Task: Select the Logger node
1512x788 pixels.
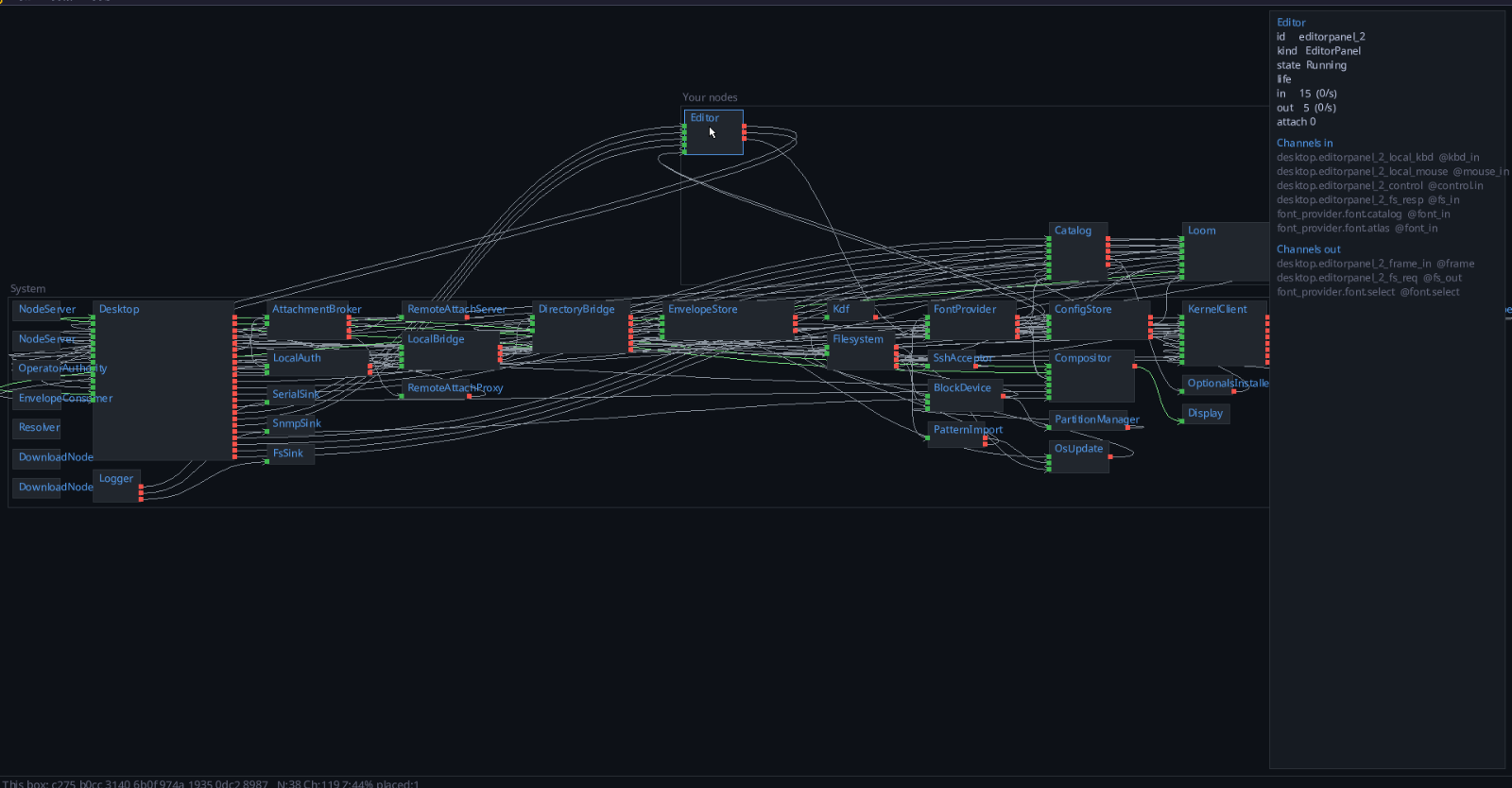Action: (117, 486)
